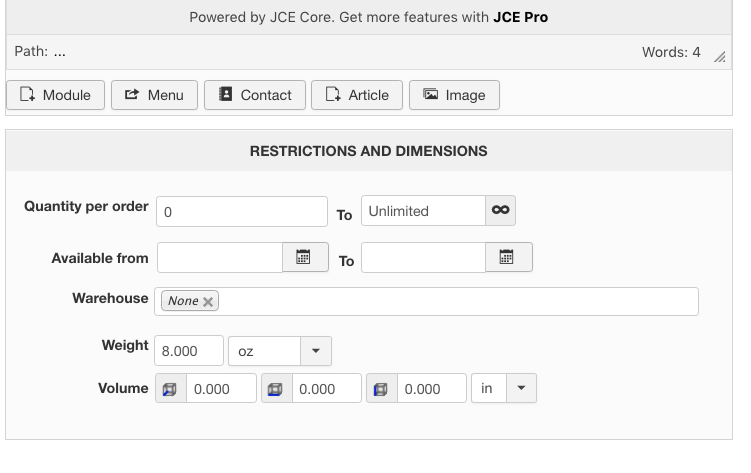Click the third volume dimension cube icon
This screenshot has width=751, height=473.
pos(380,389)
